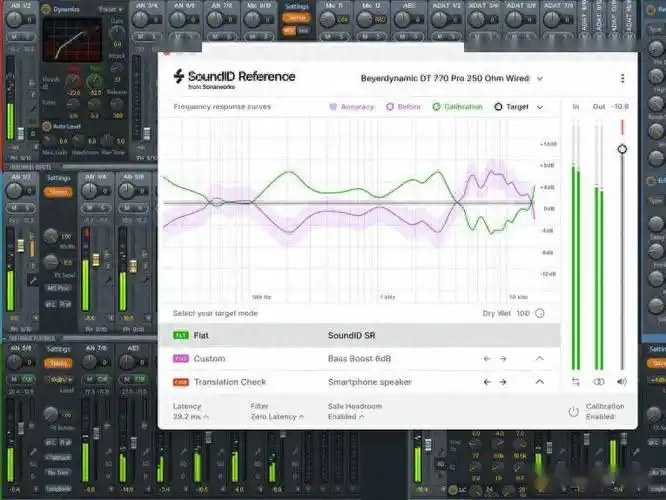Click the top Settings label near Mic 9/10
The image size is (666, 500).
pos(297,6)
